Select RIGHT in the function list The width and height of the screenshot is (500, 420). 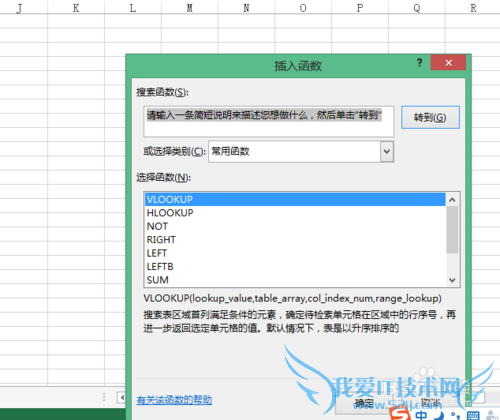point(295,240)
